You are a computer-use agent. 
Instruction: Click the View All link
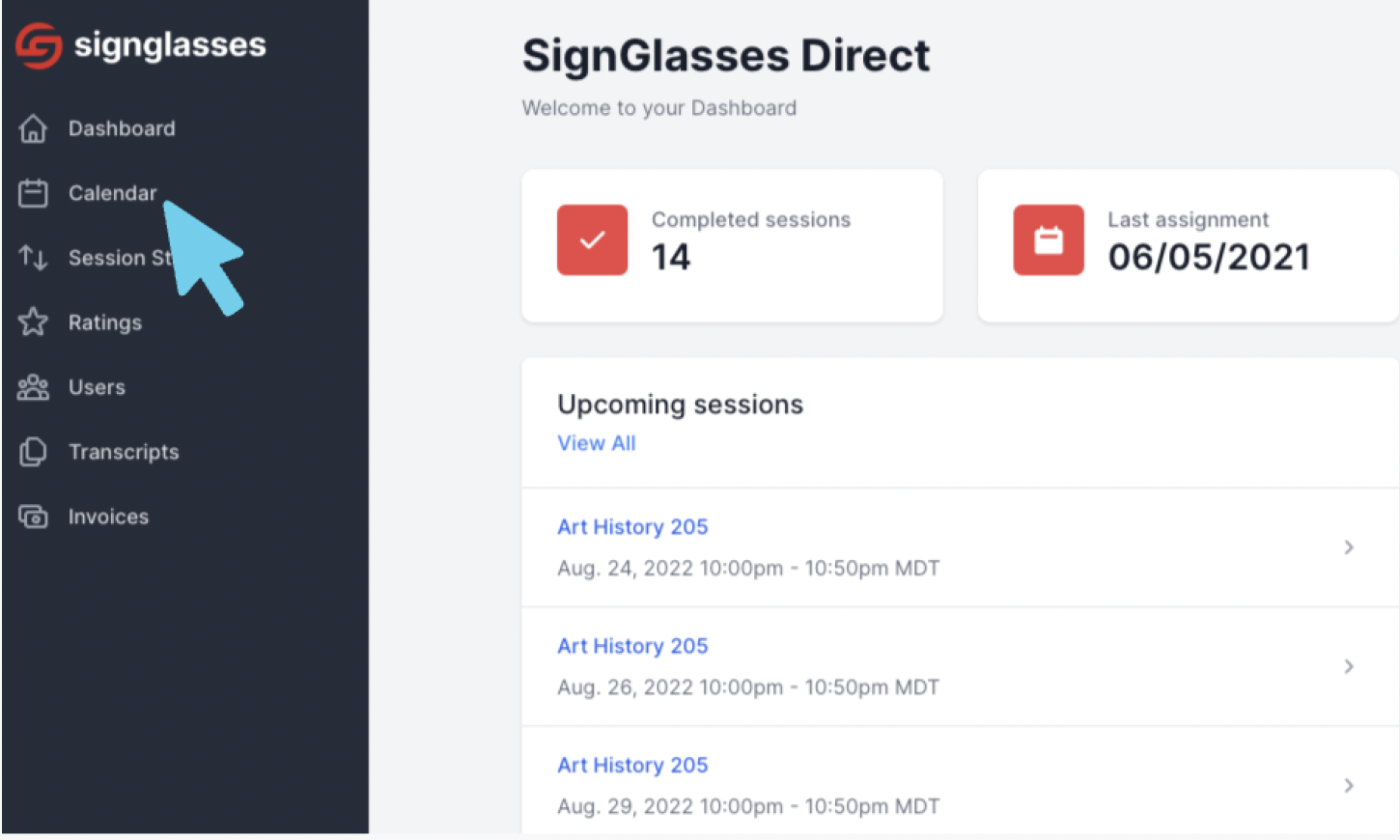point(597,443)
